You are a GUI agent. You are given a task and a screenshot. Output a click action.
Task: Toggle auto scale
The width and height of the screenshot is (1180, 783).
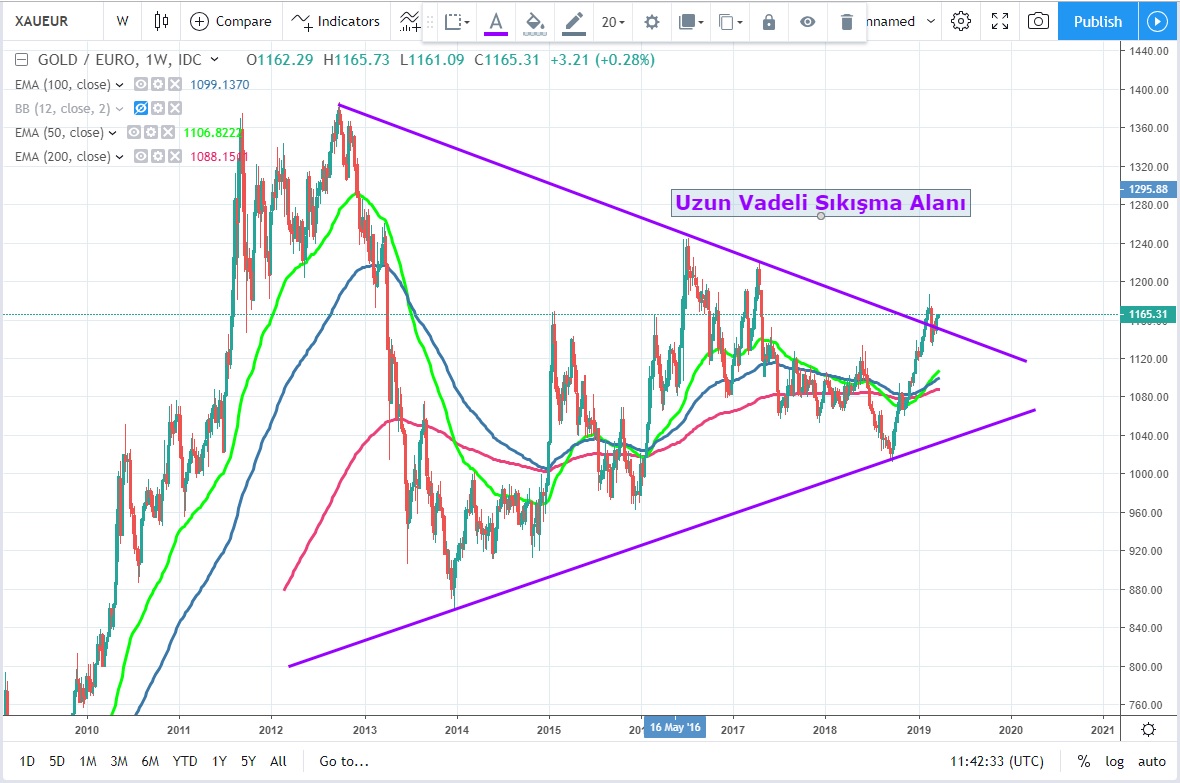pos(1151,761)
